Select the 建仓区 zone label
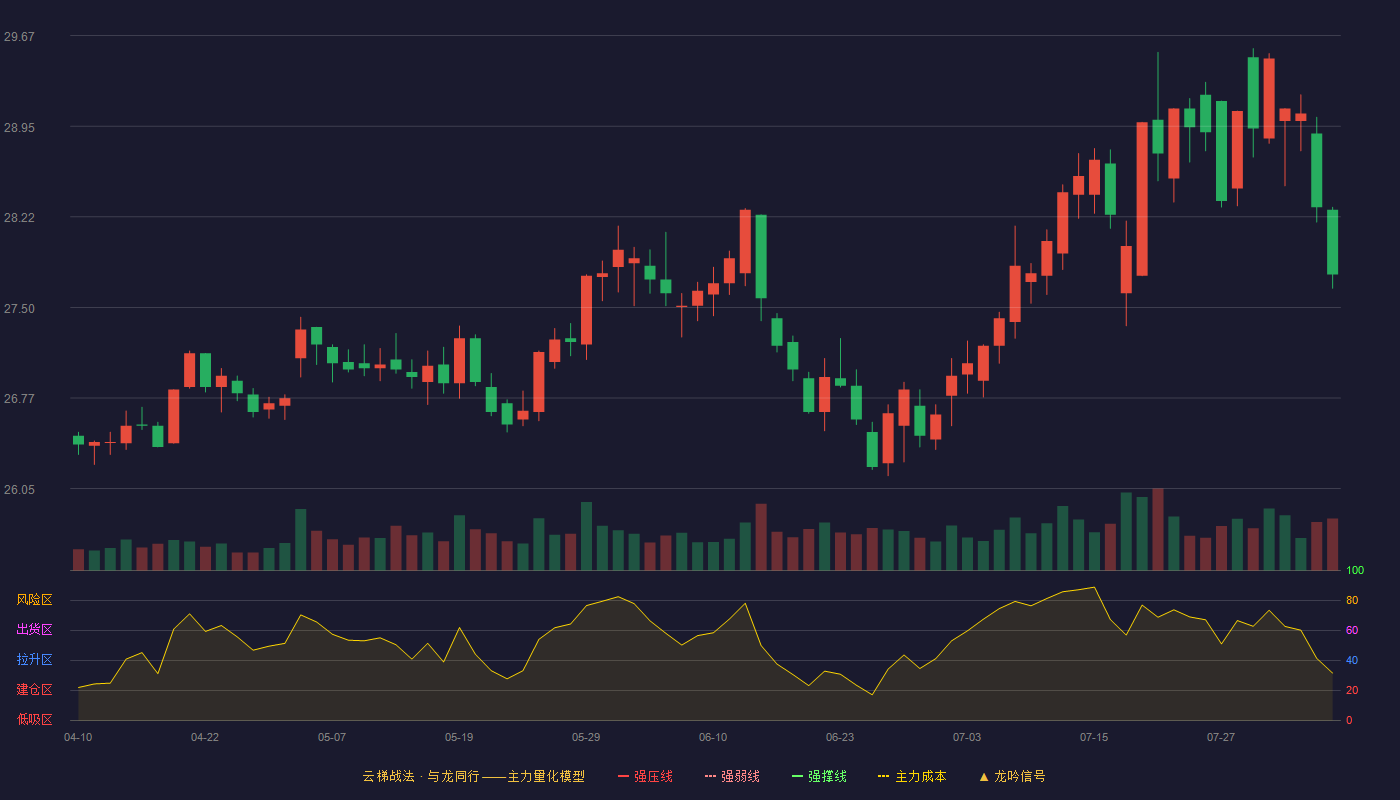1400x800 pixels. [x=34, y=690]
